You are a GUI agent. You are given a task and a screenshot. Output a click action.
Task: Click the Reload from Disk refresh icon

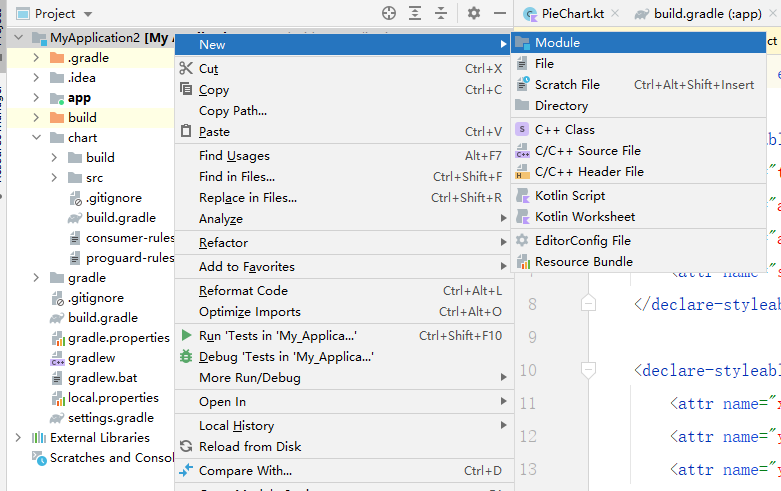tap(186, 446)
